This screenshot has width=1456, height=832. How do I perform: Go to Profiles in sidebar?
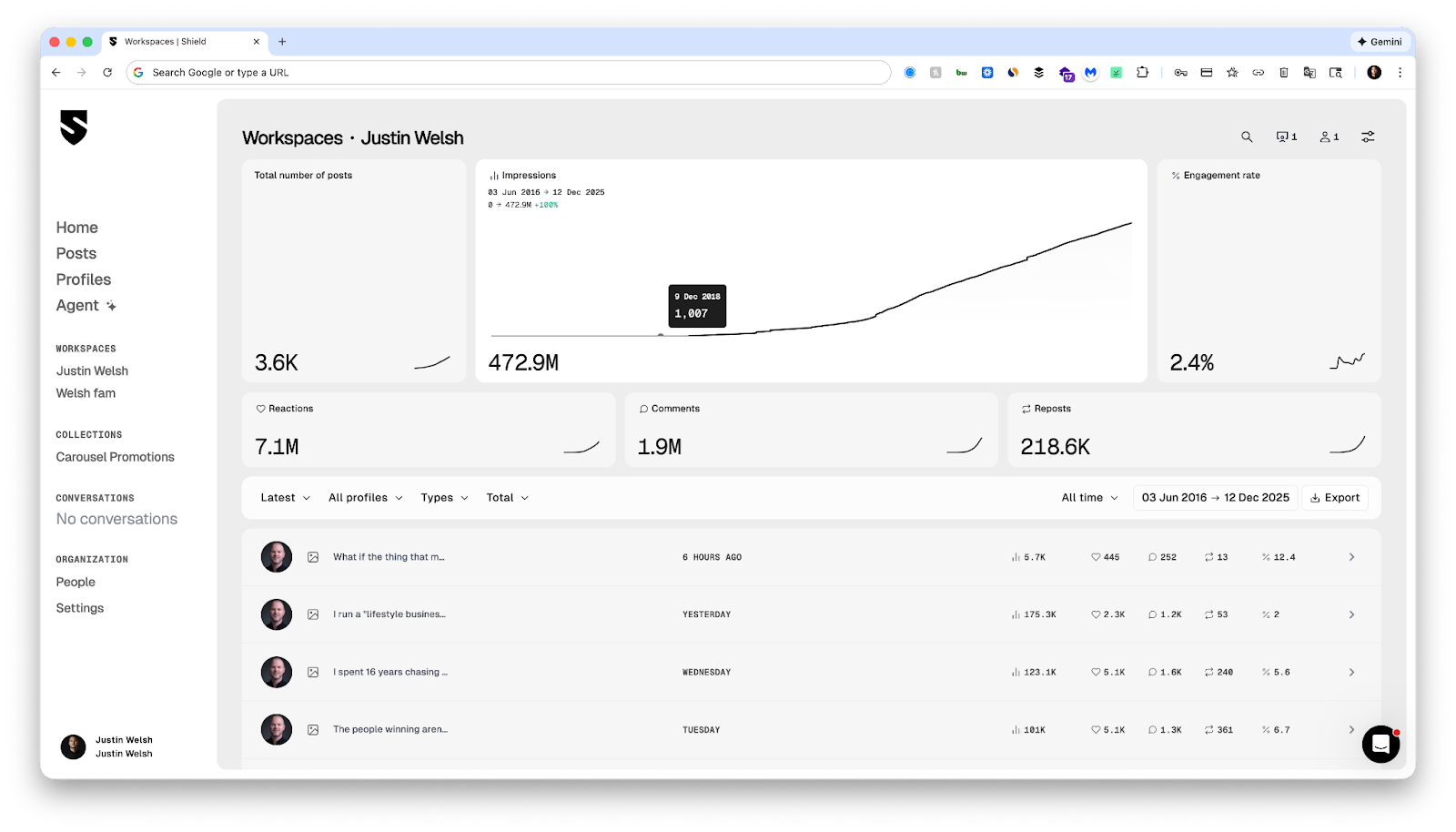[83, 279]
